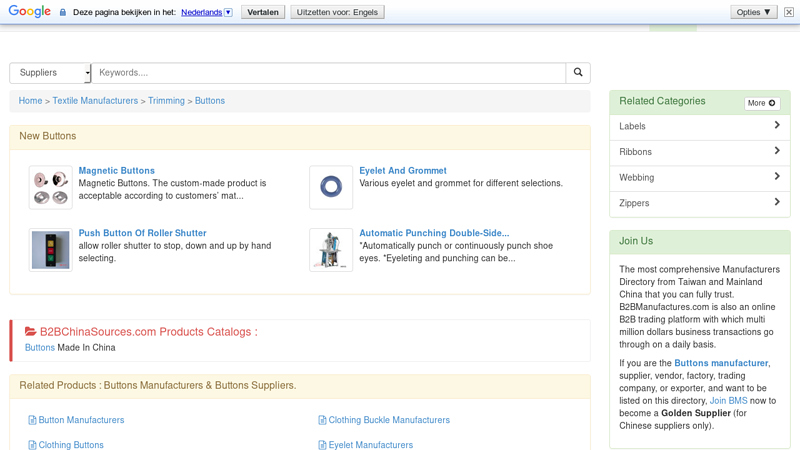
Task: Click the More button in Related Categories
Action: tap(762, 103)
